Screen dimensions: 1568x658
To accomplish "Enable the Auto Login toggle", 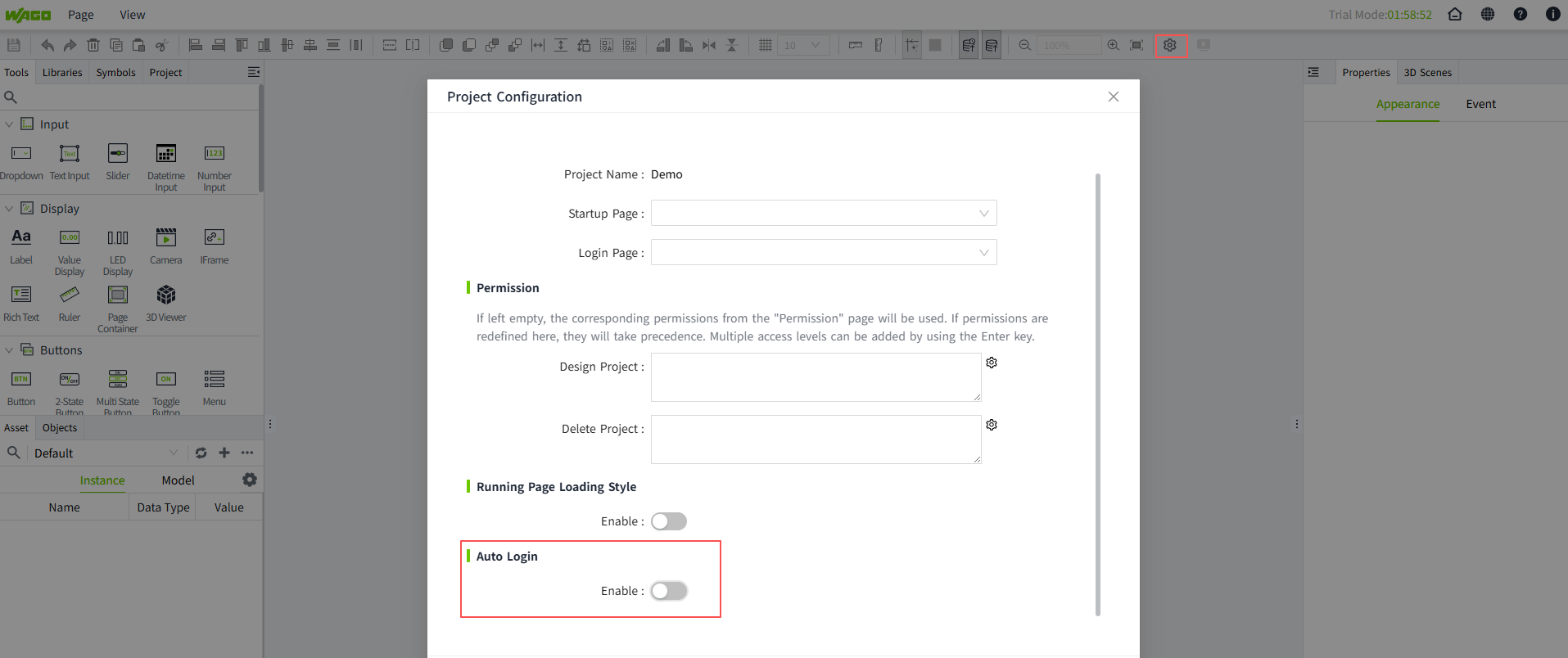I will (669, 591).
